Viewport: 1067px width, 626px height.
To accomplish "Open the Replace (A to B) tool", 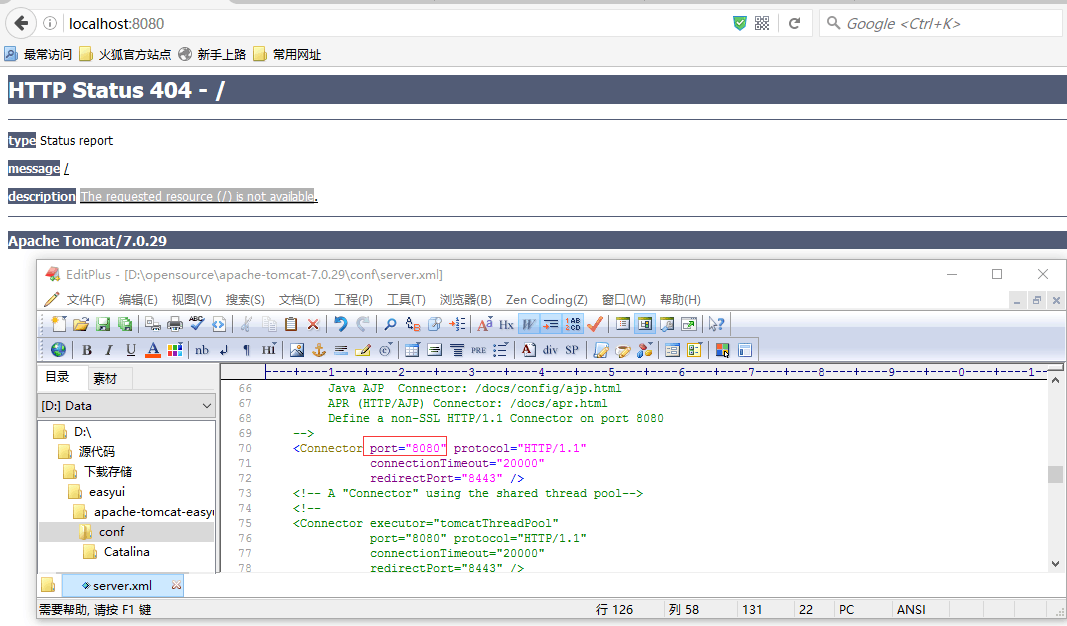I will coord(412,325).
